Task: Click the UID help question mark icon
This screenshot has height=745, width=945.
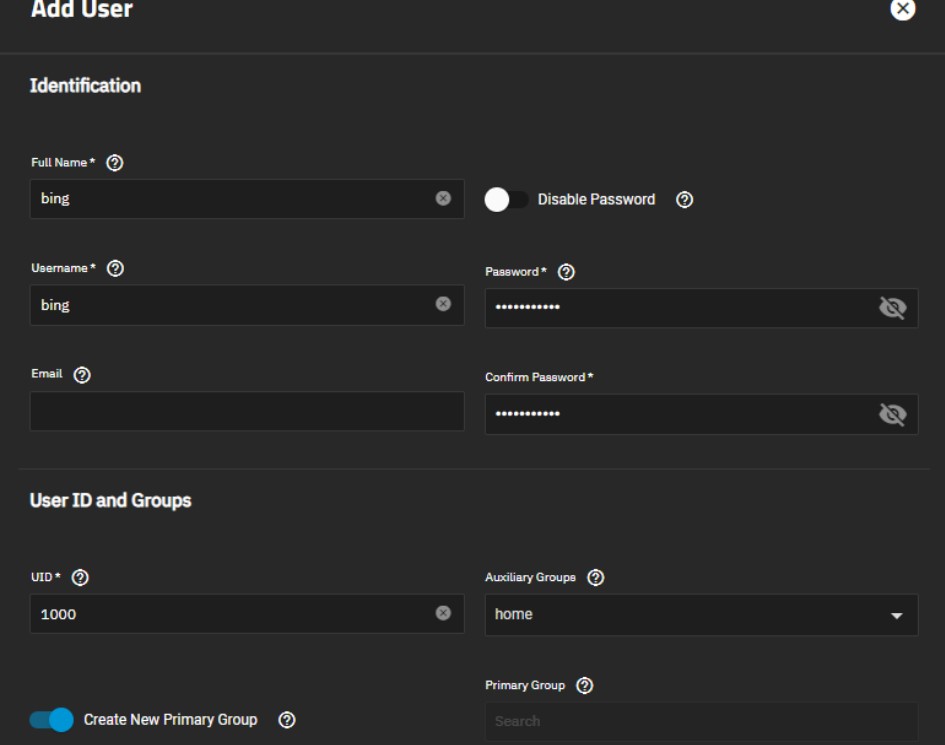Action: [81, 578]
